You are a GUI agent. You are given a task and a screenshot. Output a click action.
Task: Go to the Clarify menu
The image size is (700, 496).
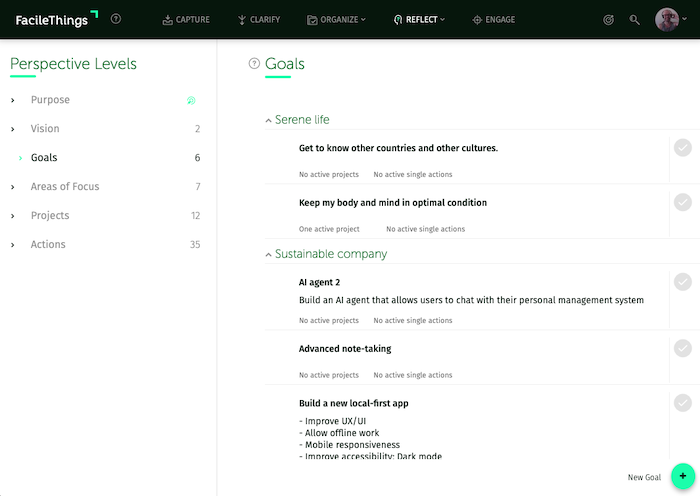265,20
